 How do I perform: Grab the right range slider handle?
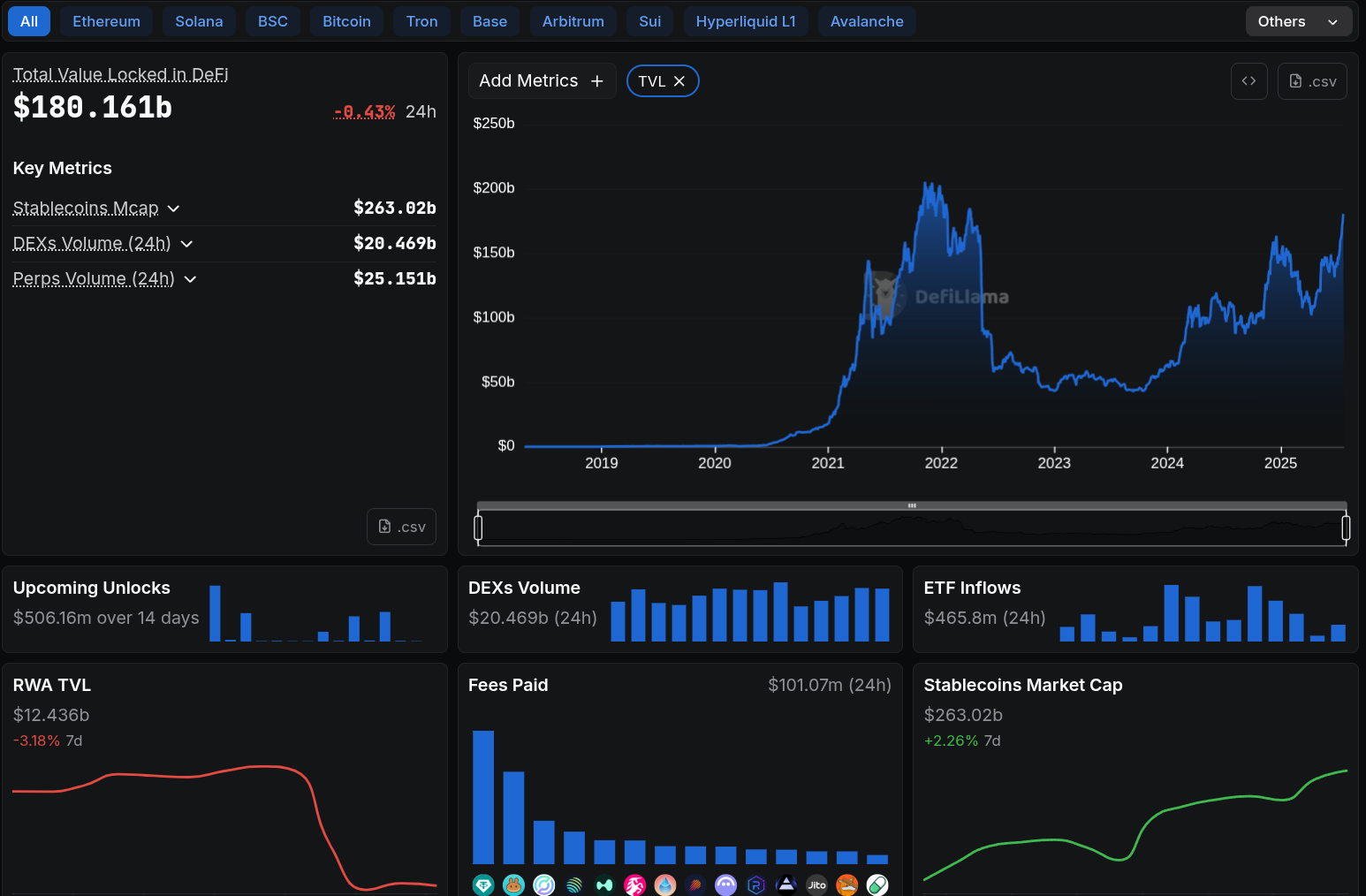[1346, 528]
